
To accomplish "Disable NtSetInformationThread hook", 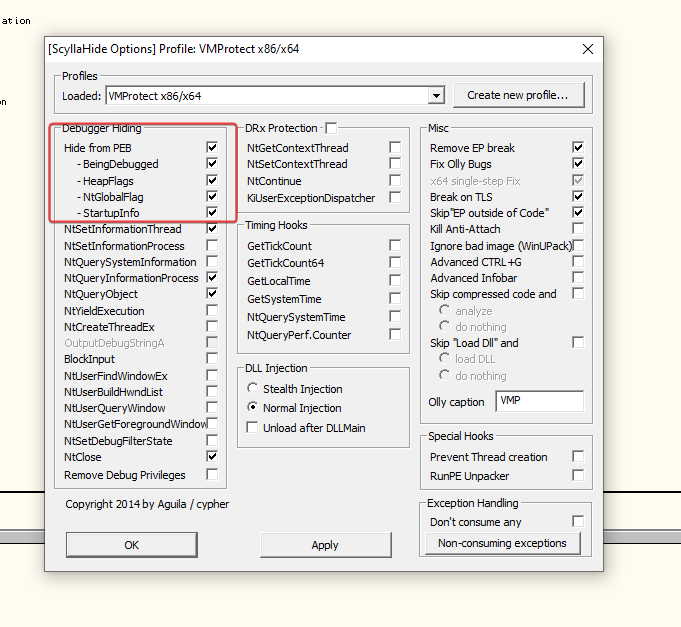I will click(x=212, y=228).
